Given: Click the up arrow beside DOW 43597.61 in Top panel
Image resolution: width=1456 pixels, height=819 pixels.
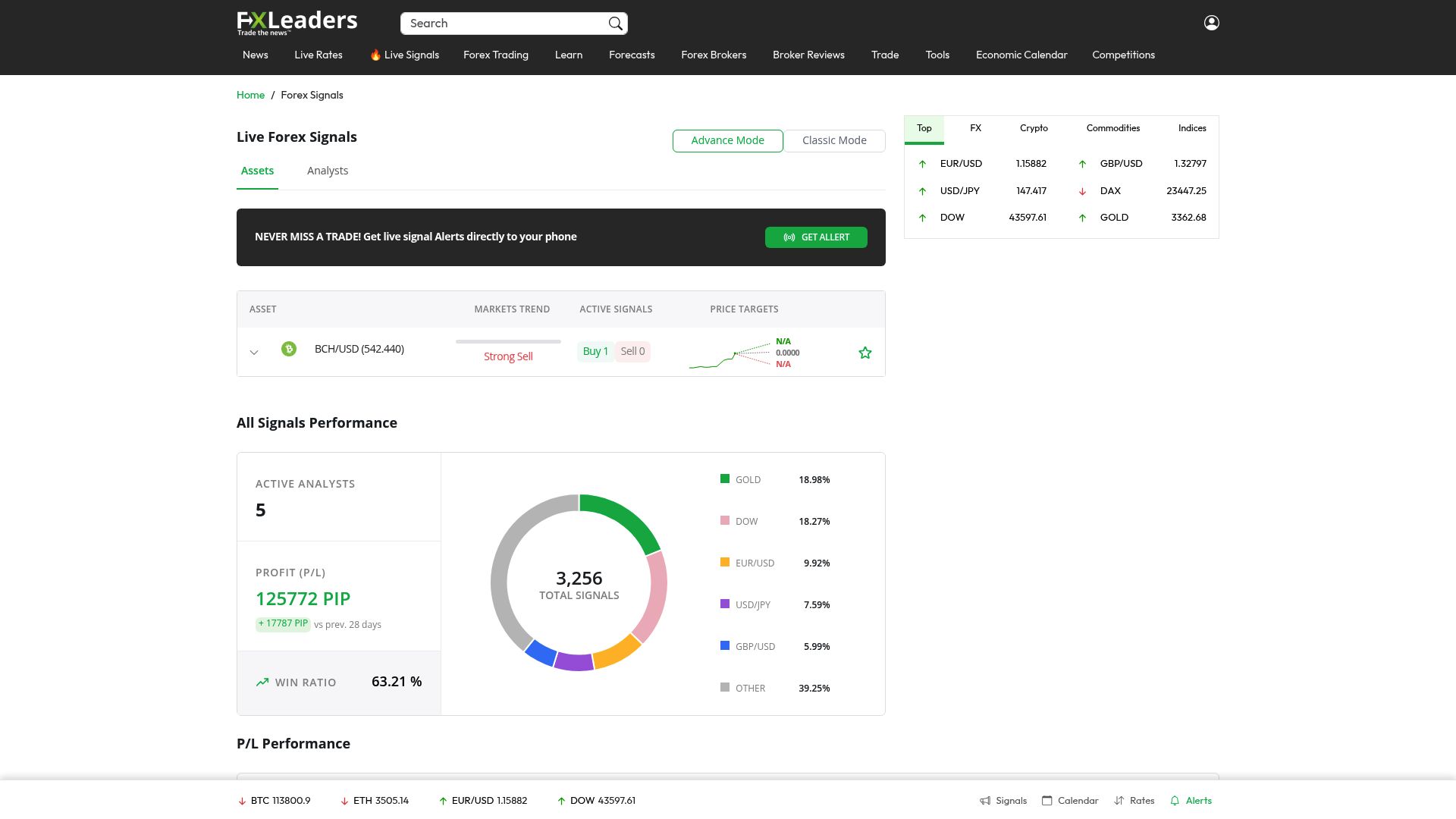Looking at the screenshot, I should (x=923, y=218).
